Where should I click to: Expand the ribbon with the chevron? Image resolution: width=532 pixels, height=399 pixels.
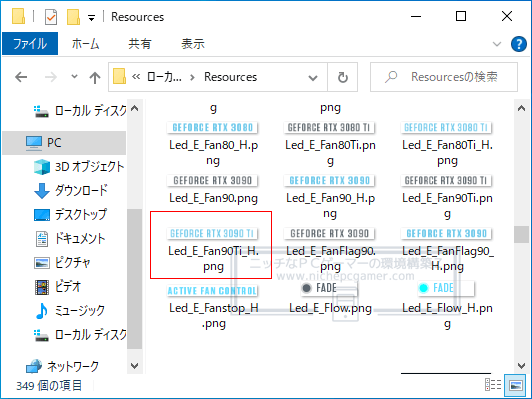coord(497,44)
